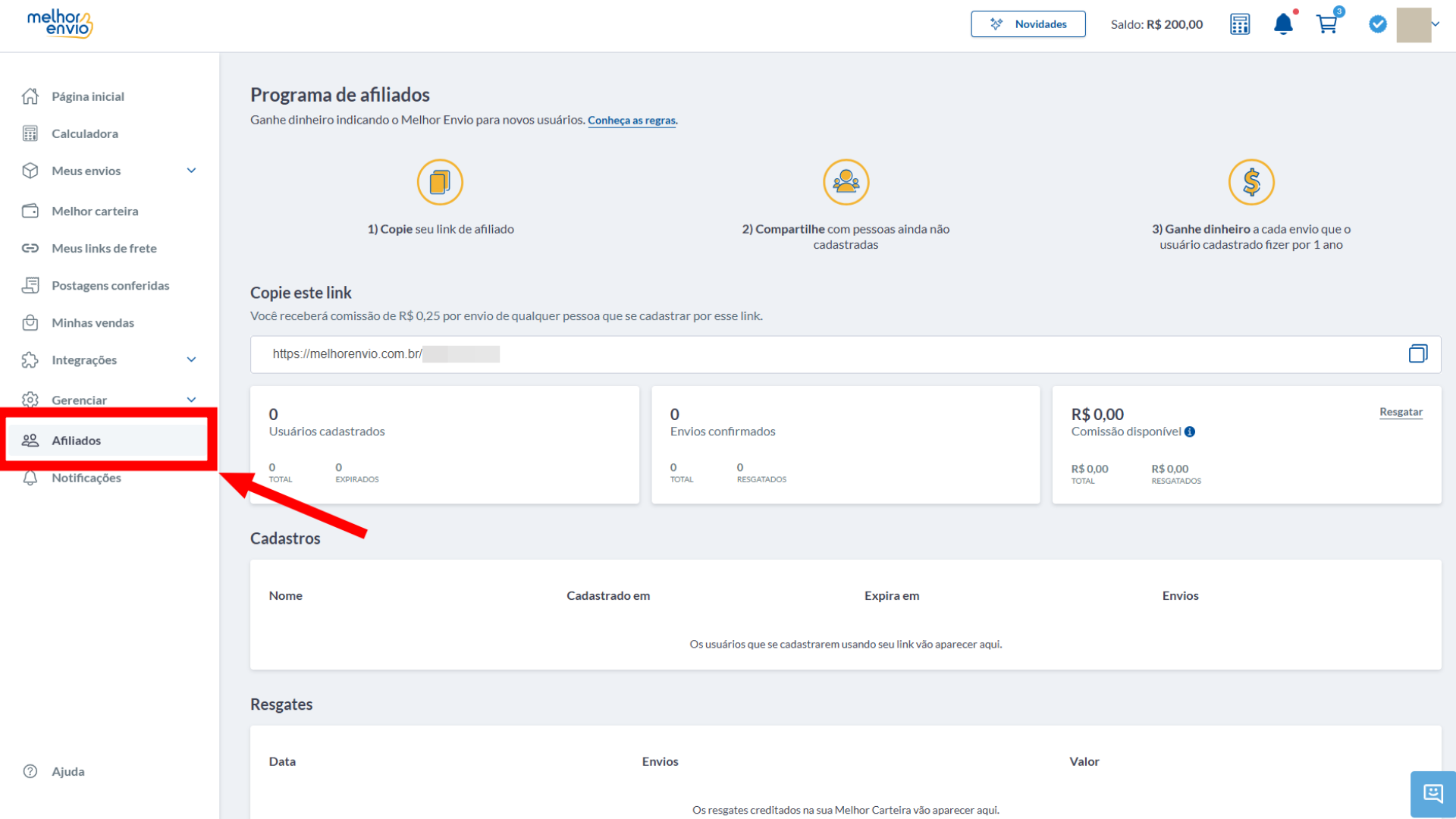Click the Meus links de frete icon

[x=30, y=248]
